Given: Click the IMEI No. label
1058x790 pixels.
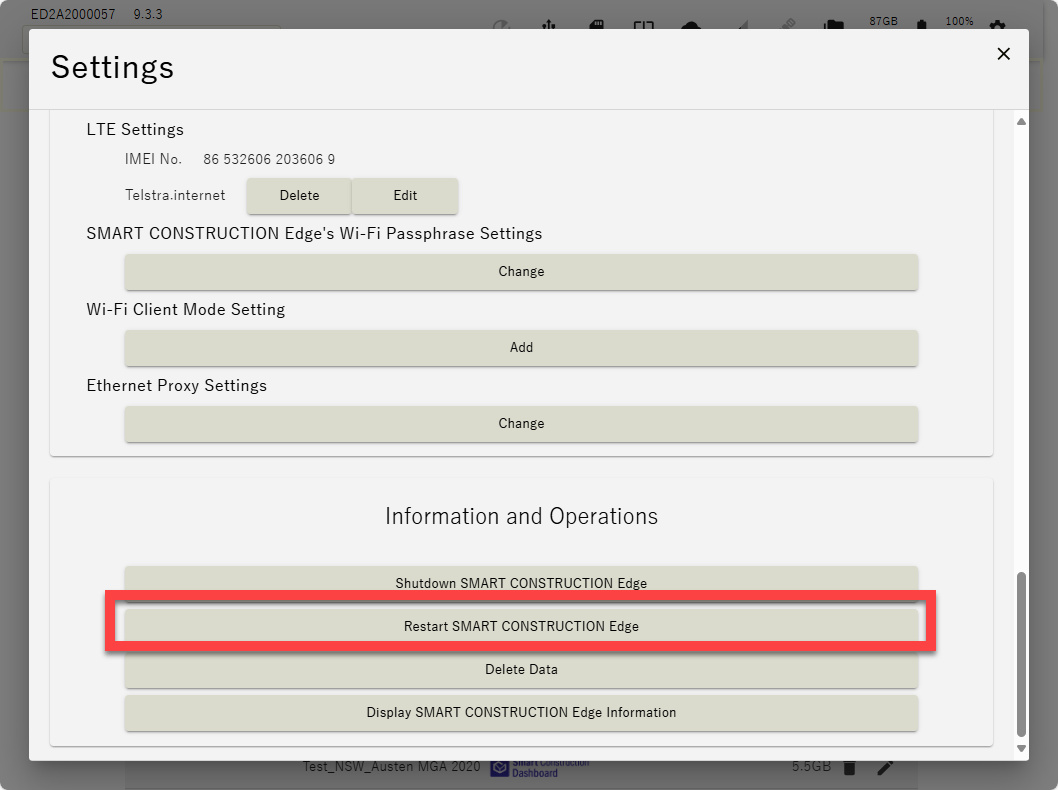Looking at the screenshot, I should 153,159.
